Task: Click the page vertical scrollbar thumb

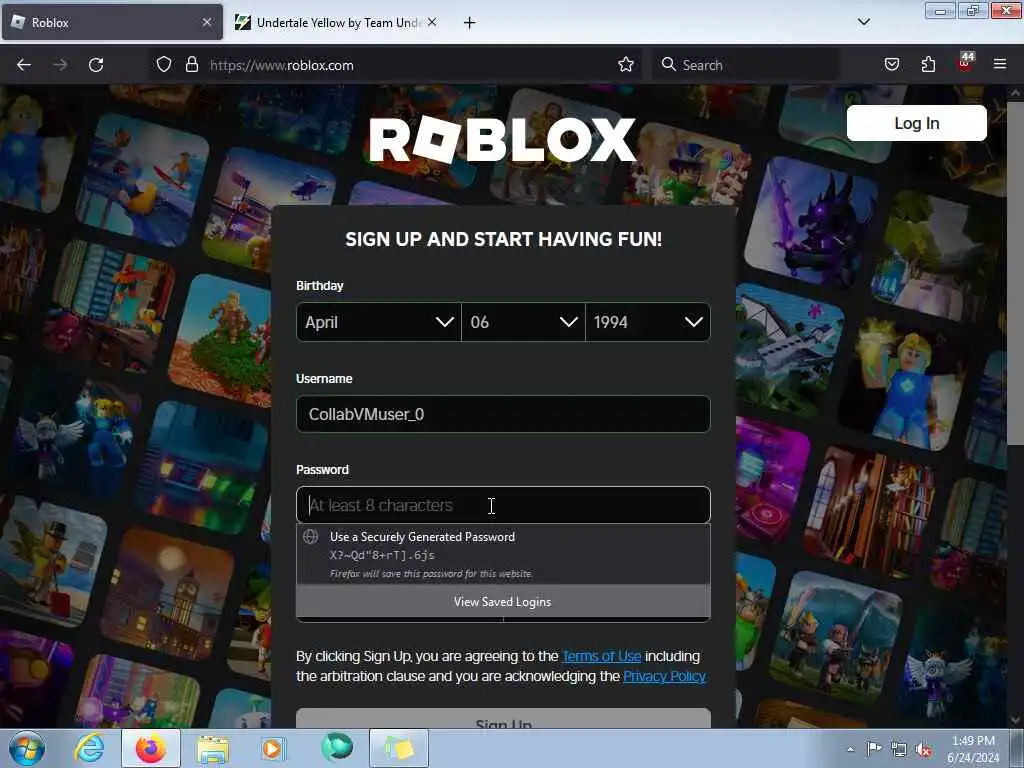Action: click(x=1015, y=273)
